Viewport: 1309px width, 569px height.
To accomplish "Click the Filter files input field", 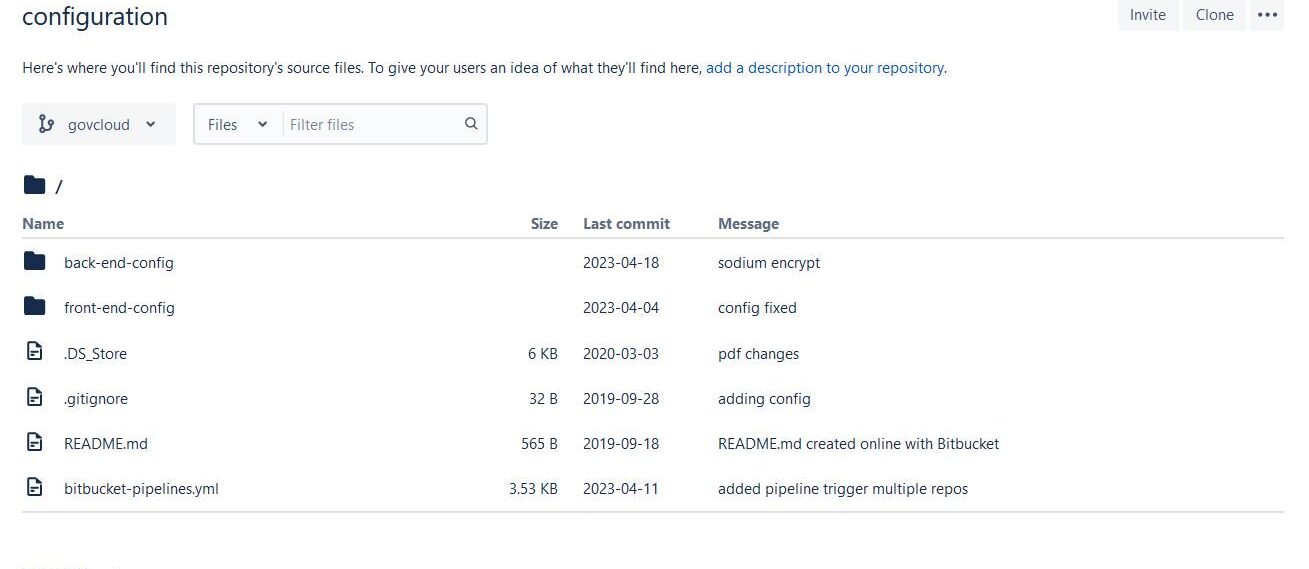I will tap(374, 124).
